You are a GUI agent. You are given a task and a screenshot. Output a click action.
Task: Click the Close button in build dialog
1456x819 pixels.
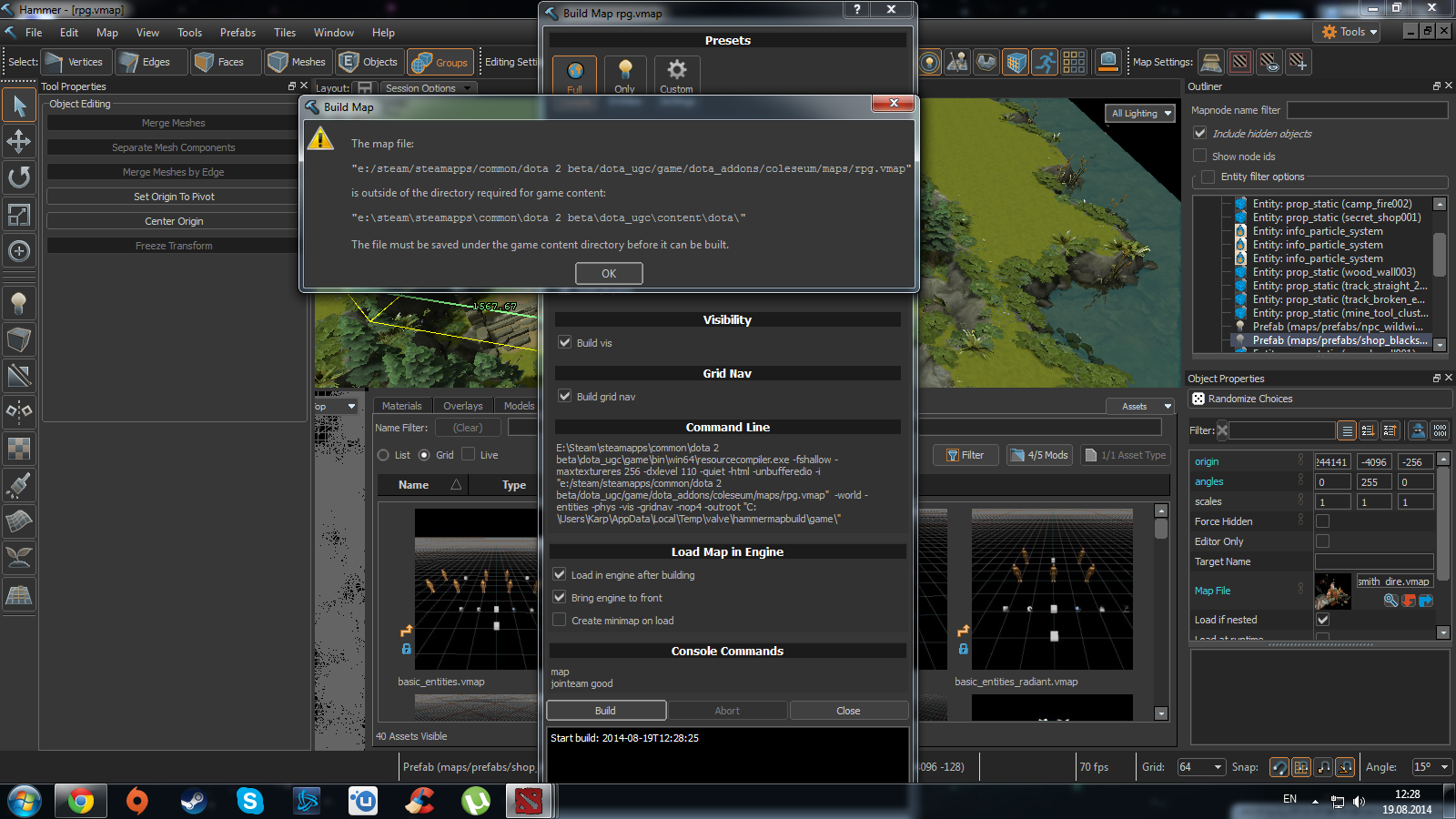(x=848, y=711)
